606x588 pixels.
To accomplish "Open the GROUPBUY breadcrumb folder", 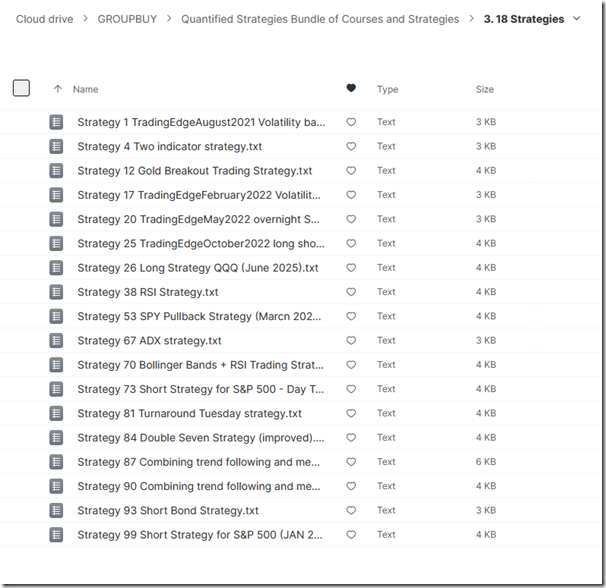I will pos(127,19).
